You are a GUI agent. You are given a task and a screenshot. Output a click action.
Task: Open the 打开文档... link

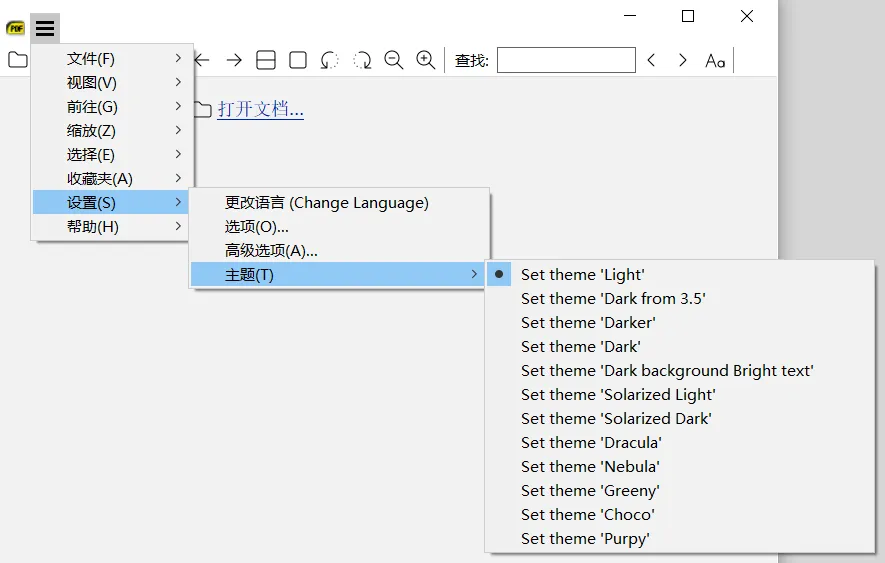261,109
